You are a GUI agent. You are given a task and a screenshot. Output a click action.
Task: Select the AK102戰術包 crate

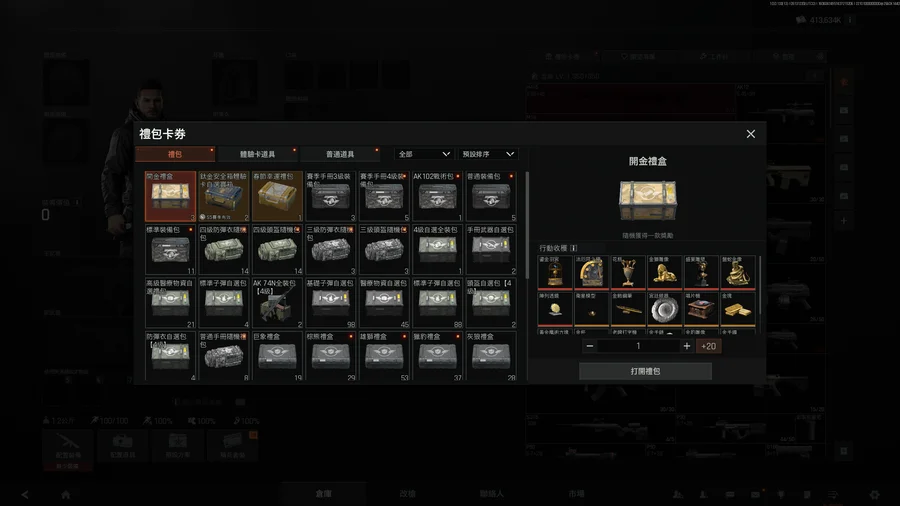tap(437, 196)
